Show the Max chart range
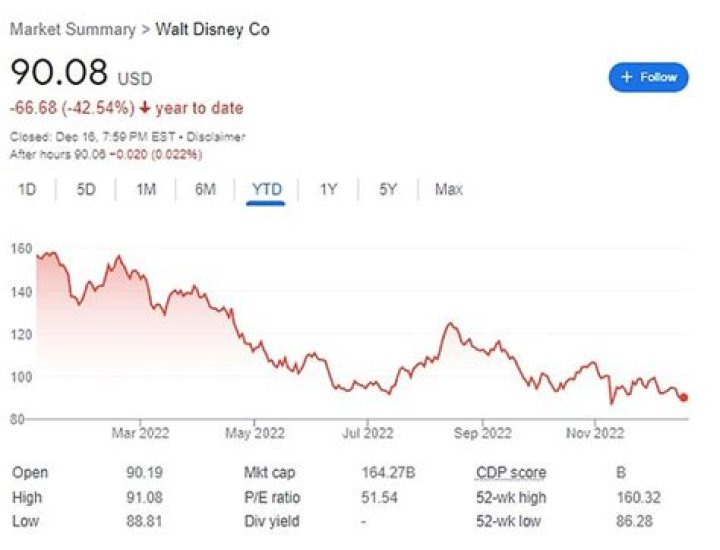Screen dimensions: 720x550 tap(449, 189)
